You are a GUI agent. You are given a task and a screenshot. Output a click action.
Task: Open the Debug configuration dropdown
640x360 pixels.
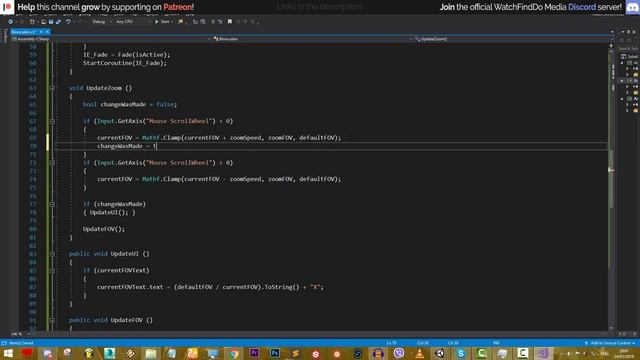click(x=101, y=22)
